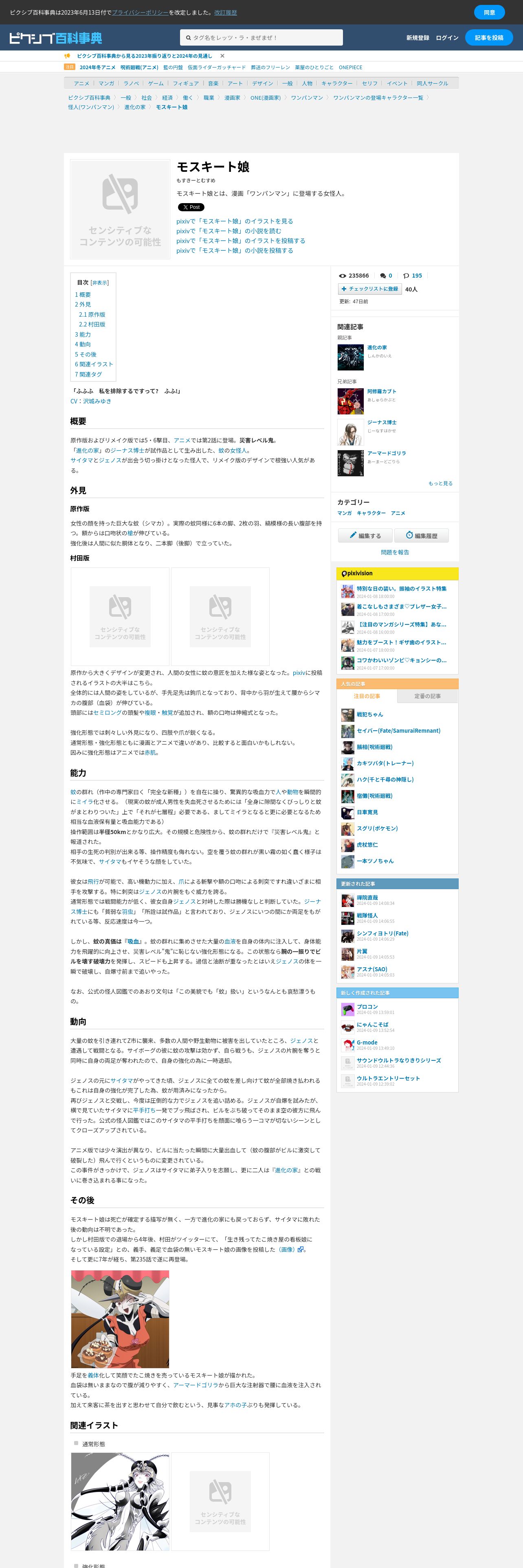Open the マンガ category menu
Viewport: 523px width, 1568px height.
107,83
